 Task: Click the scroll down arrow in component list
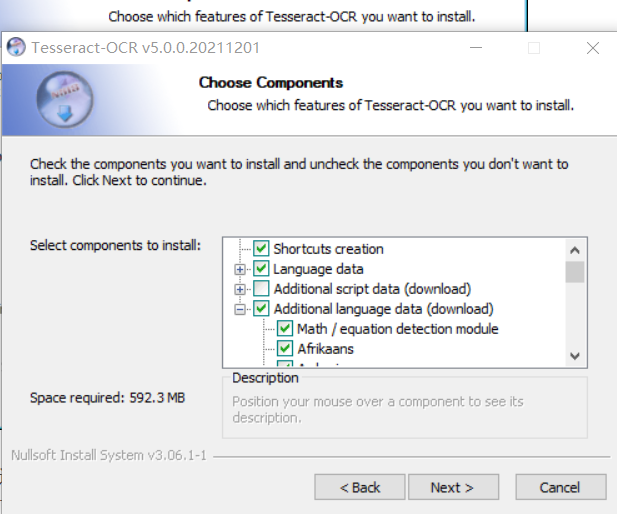pyautogui.click(x=575, y=356)
